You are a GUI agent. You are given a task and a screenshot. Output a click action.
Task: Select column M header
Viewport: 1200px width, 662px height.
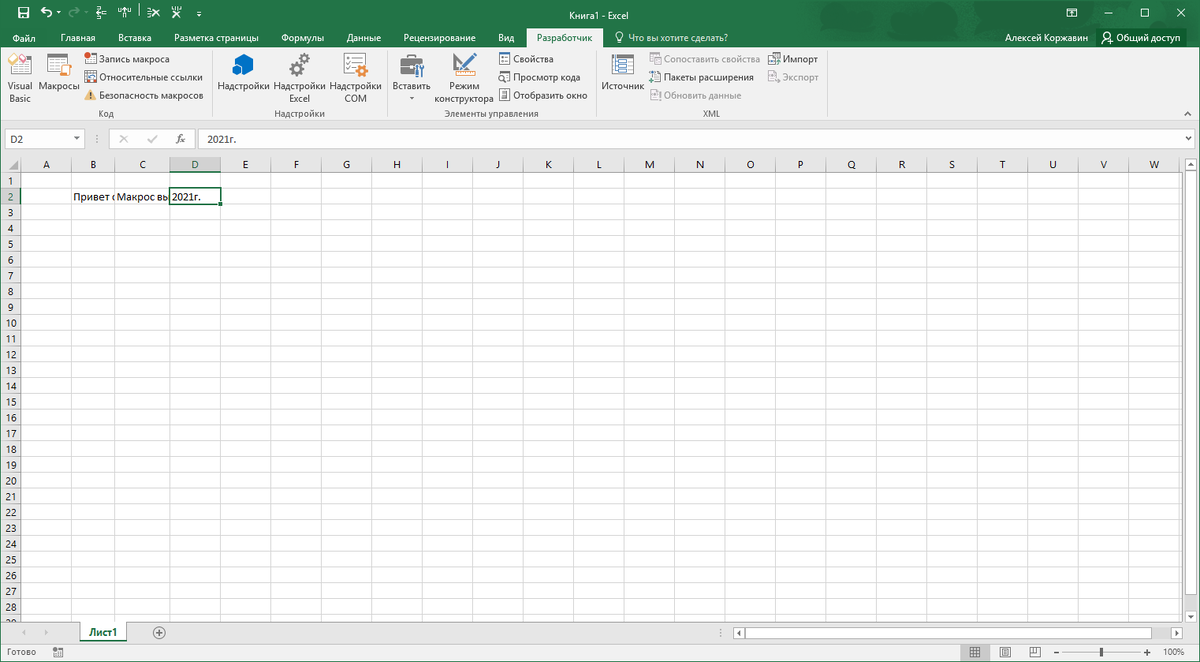(648, 164)
